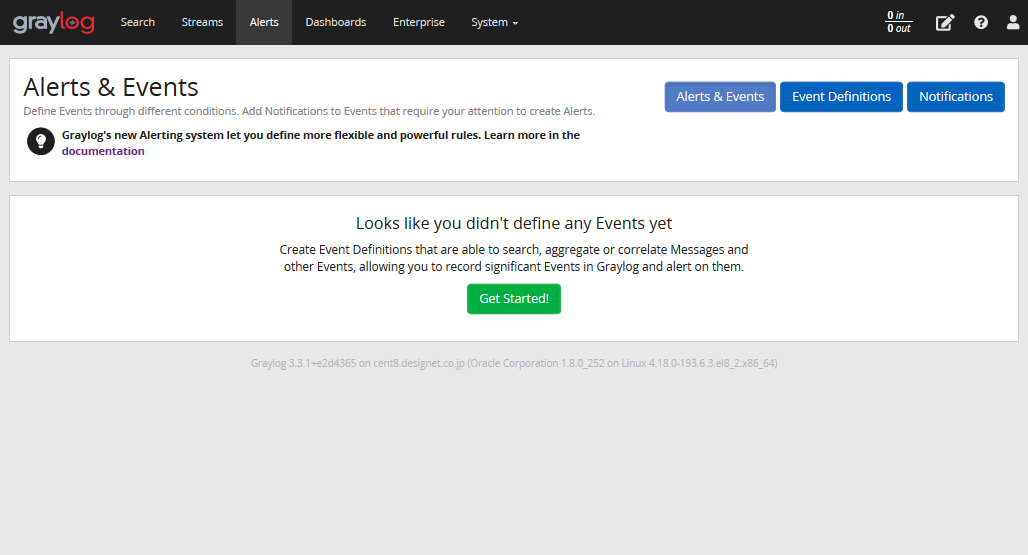Open Event Definitions
The height and width of the screenshot is (555, 1028).
[841, 97]
